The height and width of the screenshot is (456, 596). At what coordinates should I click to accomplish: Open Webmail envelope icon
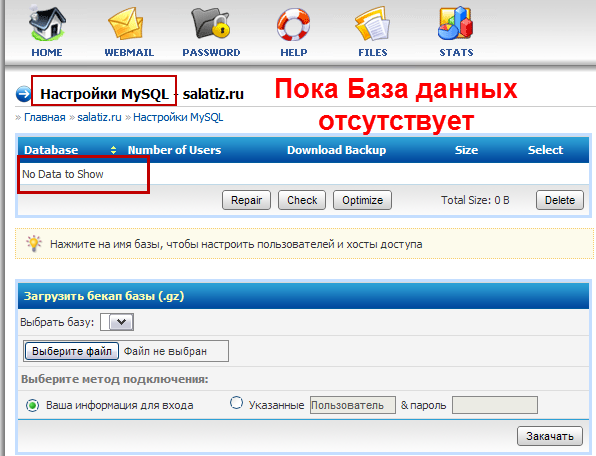127,24
